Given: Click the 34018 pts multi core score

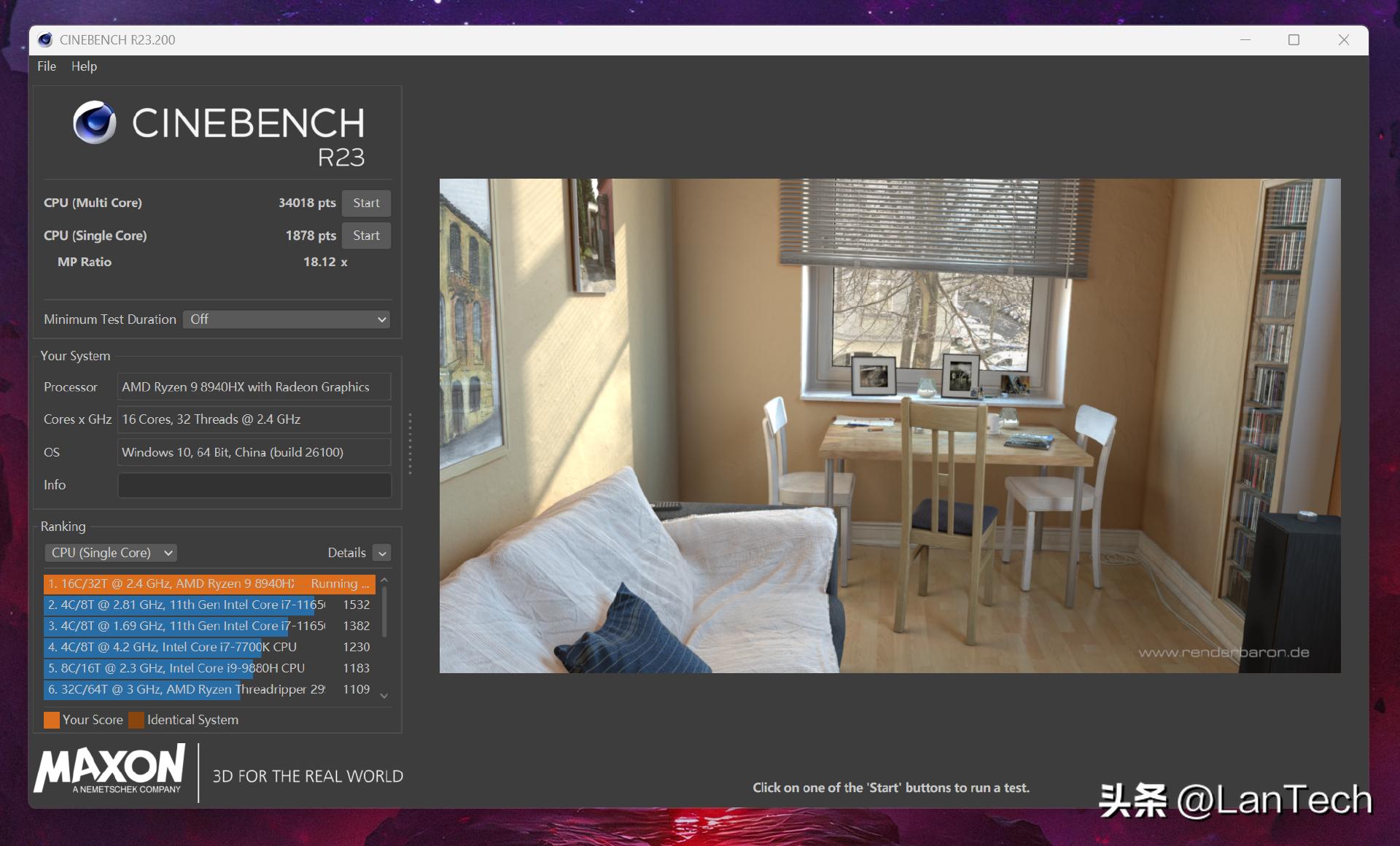Looking at the screenshot, I should pyautogui.click(x=307, y=203).
